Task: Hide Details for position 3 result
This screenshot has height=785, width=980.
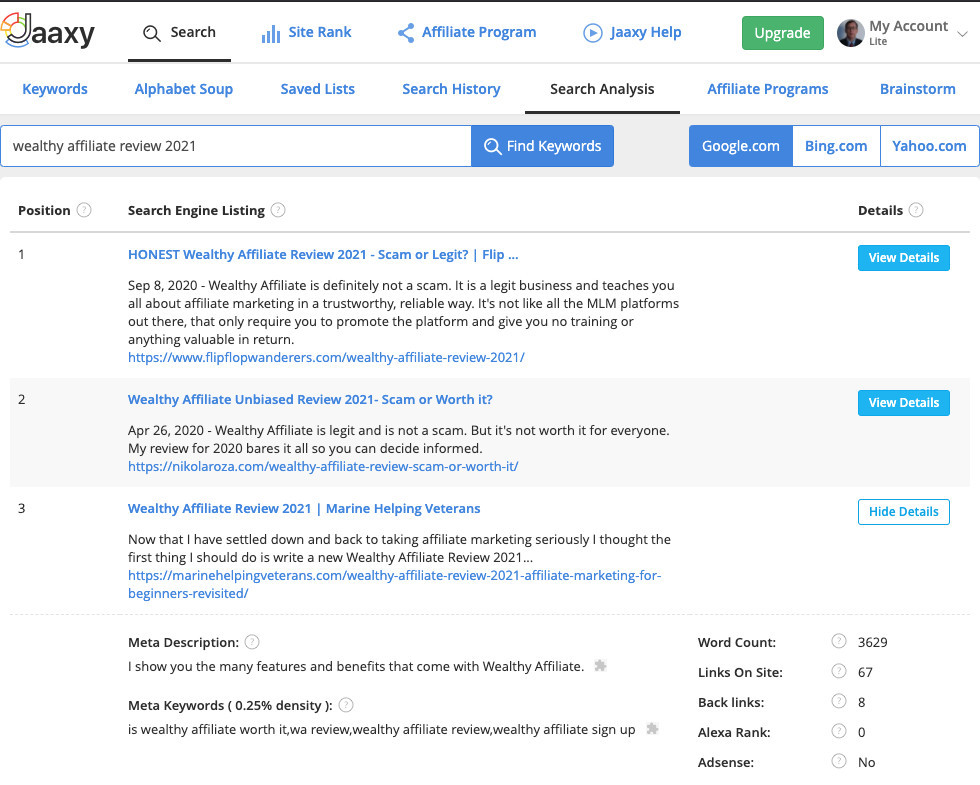Action: coord(904,511)
